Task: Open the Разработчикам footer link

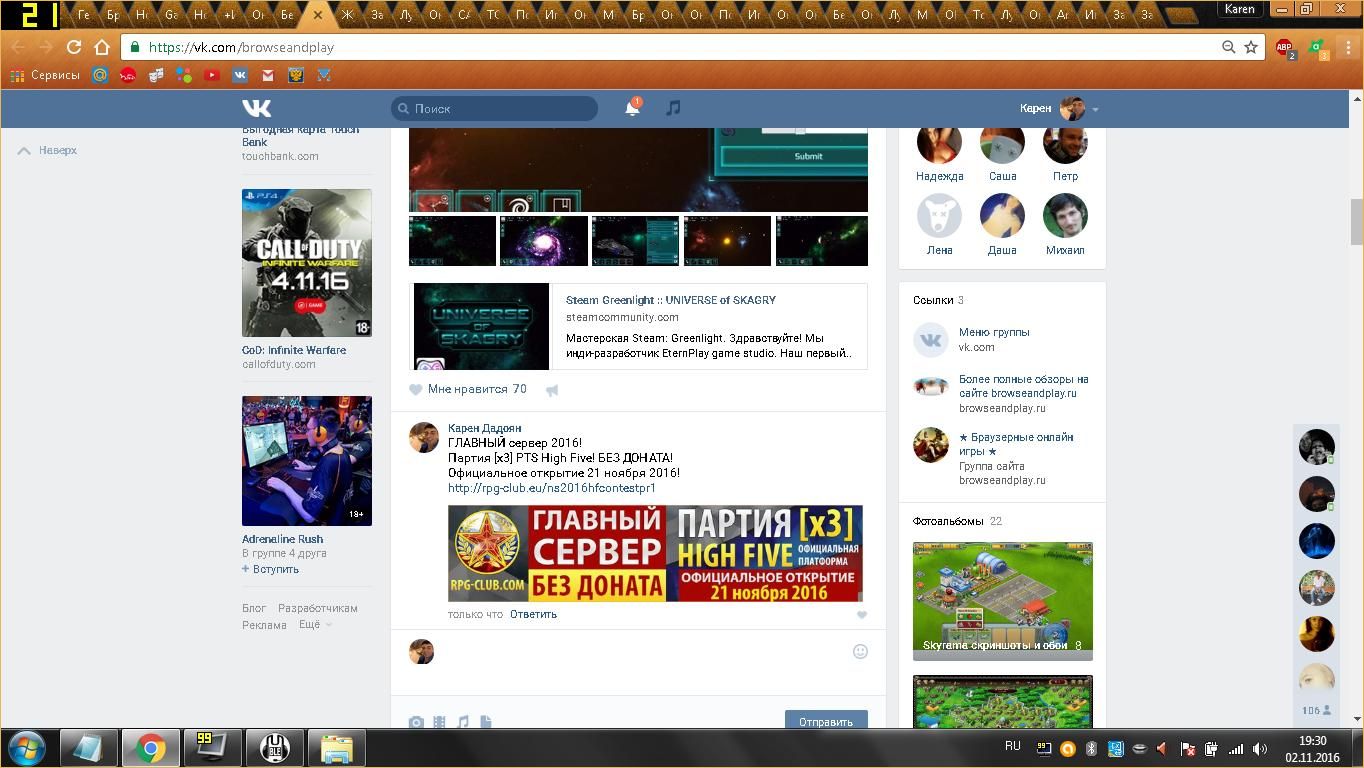Action: 318,608
